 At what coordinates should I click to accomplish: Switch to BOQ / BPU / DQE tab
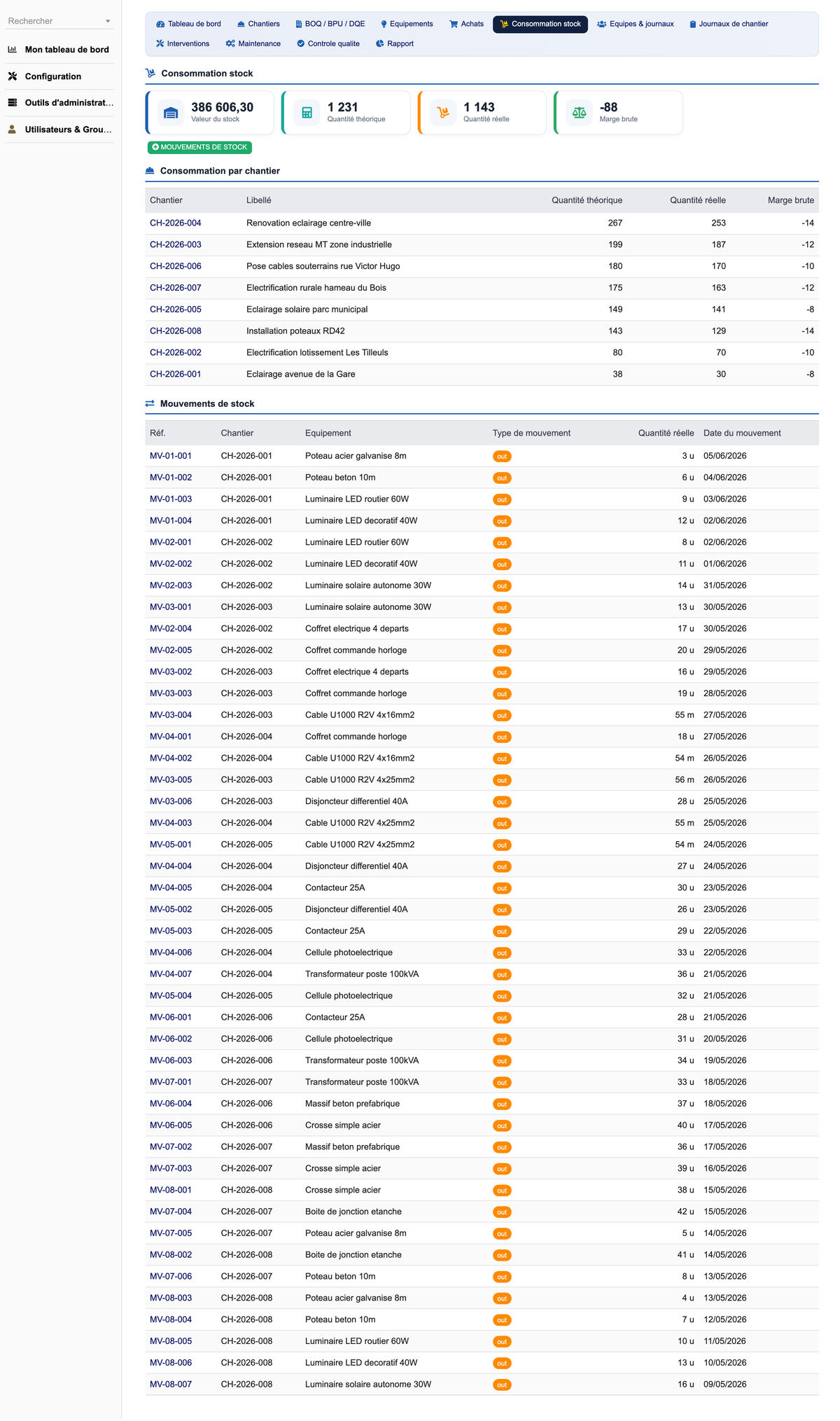pyautogui.click(x=330, y=24)
